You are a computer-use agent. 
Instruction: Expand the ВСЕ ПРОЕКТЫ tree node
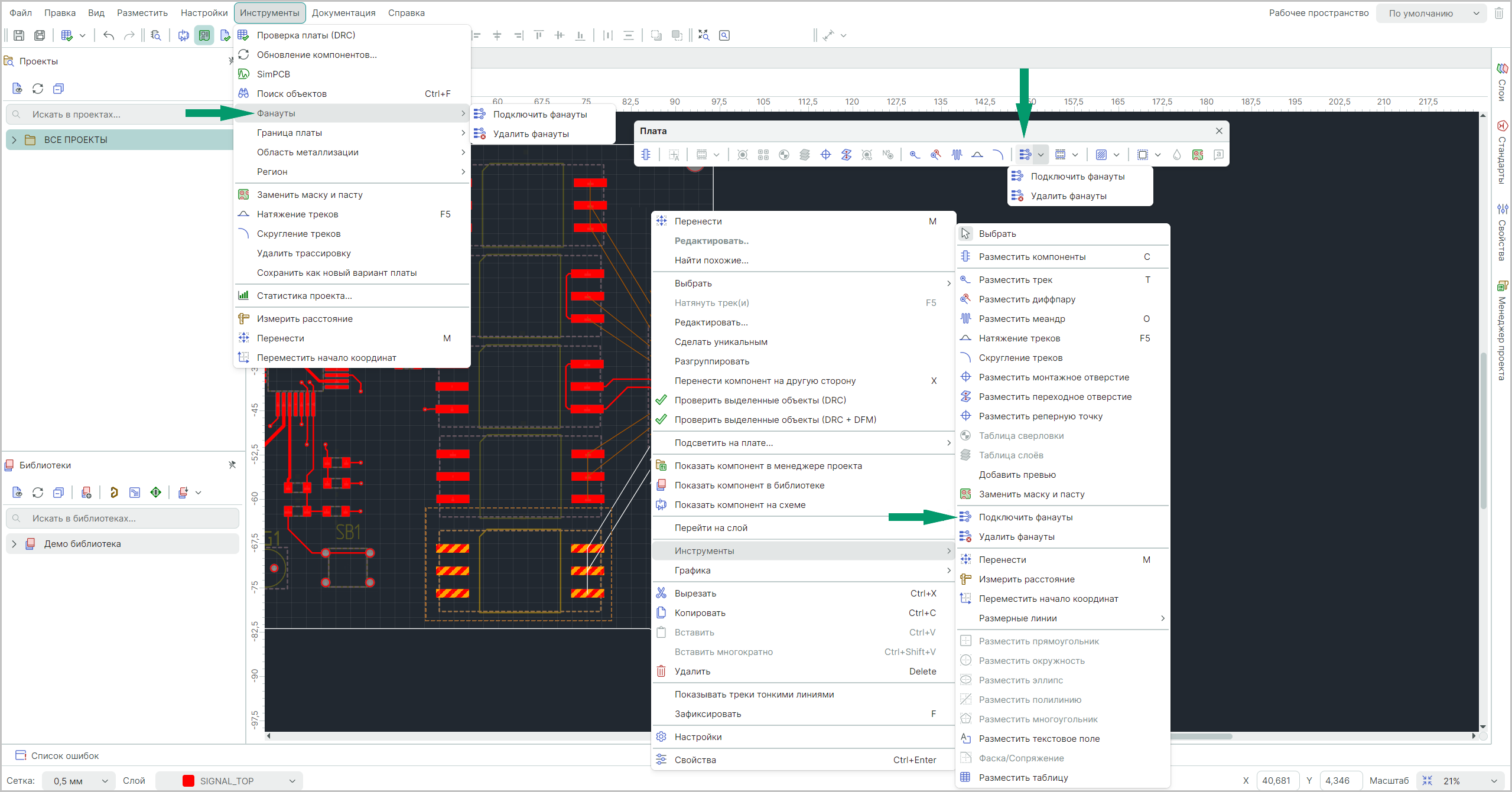[14, 140]
